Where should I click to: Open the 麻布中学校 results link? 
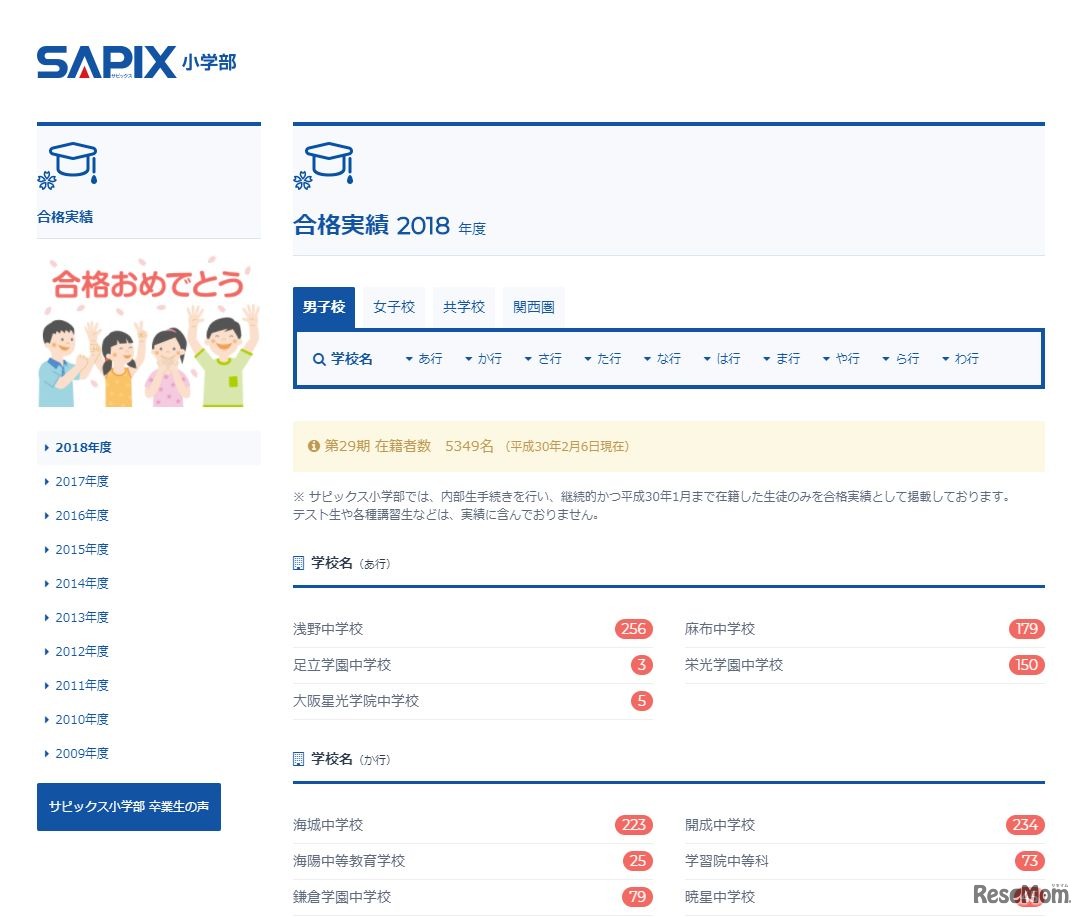pos(718,629)
